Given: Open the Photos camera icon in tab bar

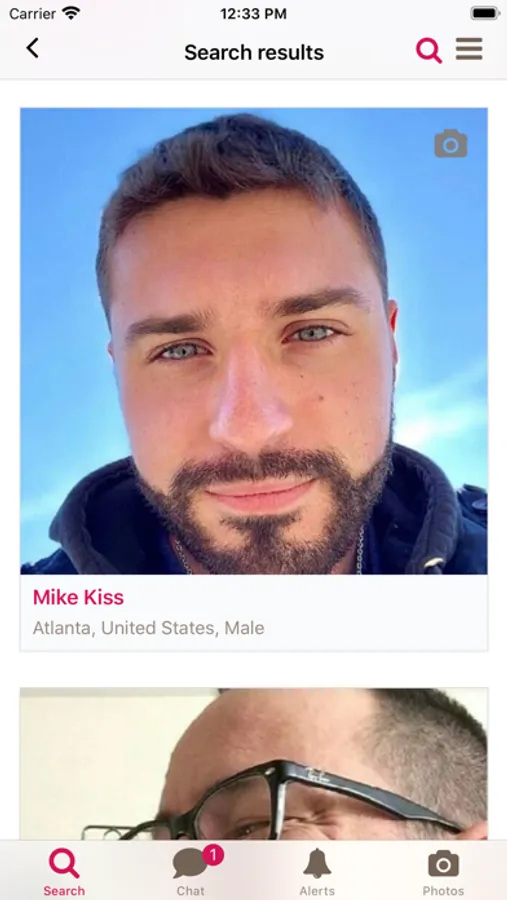Looking at the screenshot, I should (x=443, y=864).
